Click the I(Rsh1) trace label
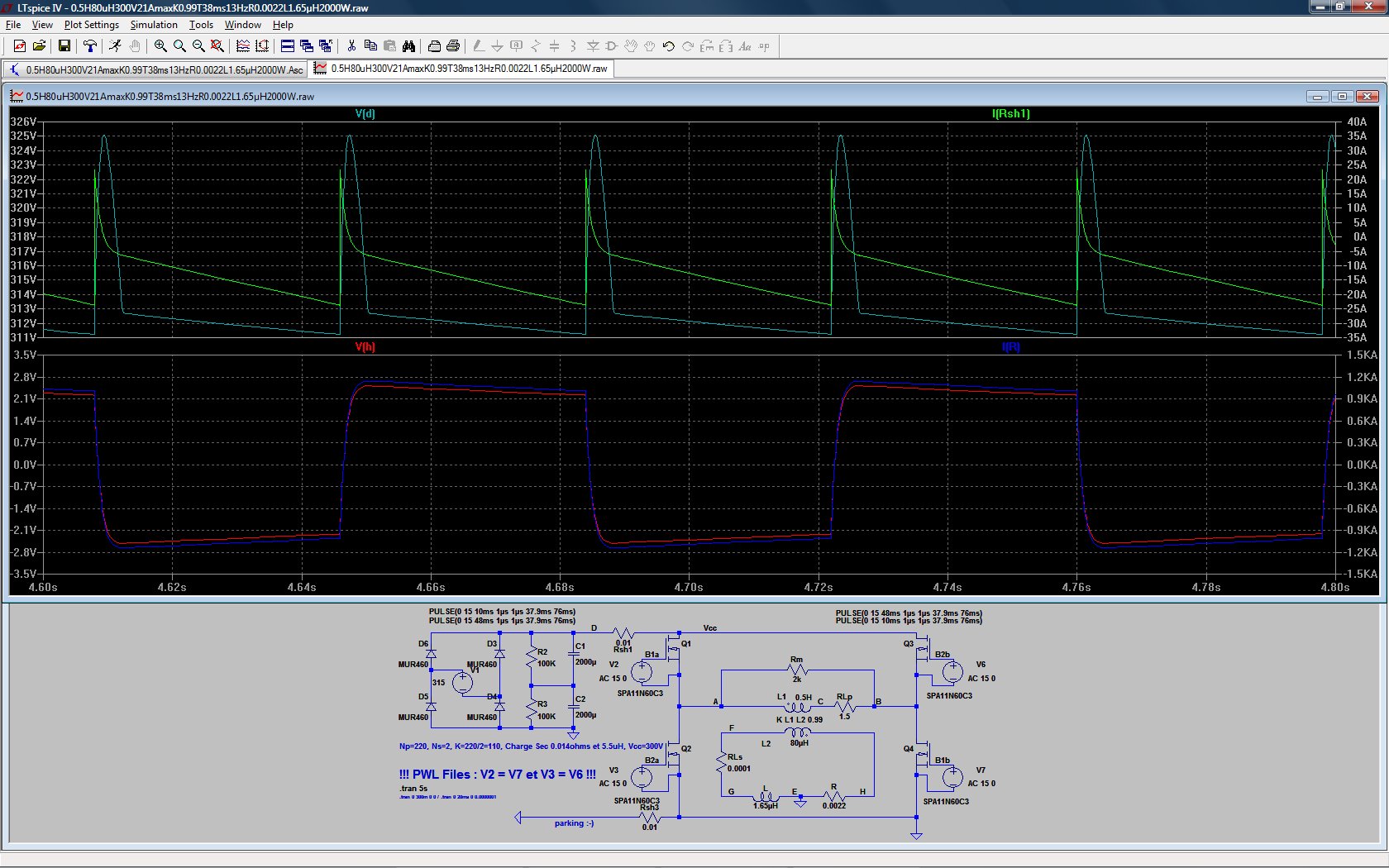This screenshot has width=1389, height=868. [1010, 114]
